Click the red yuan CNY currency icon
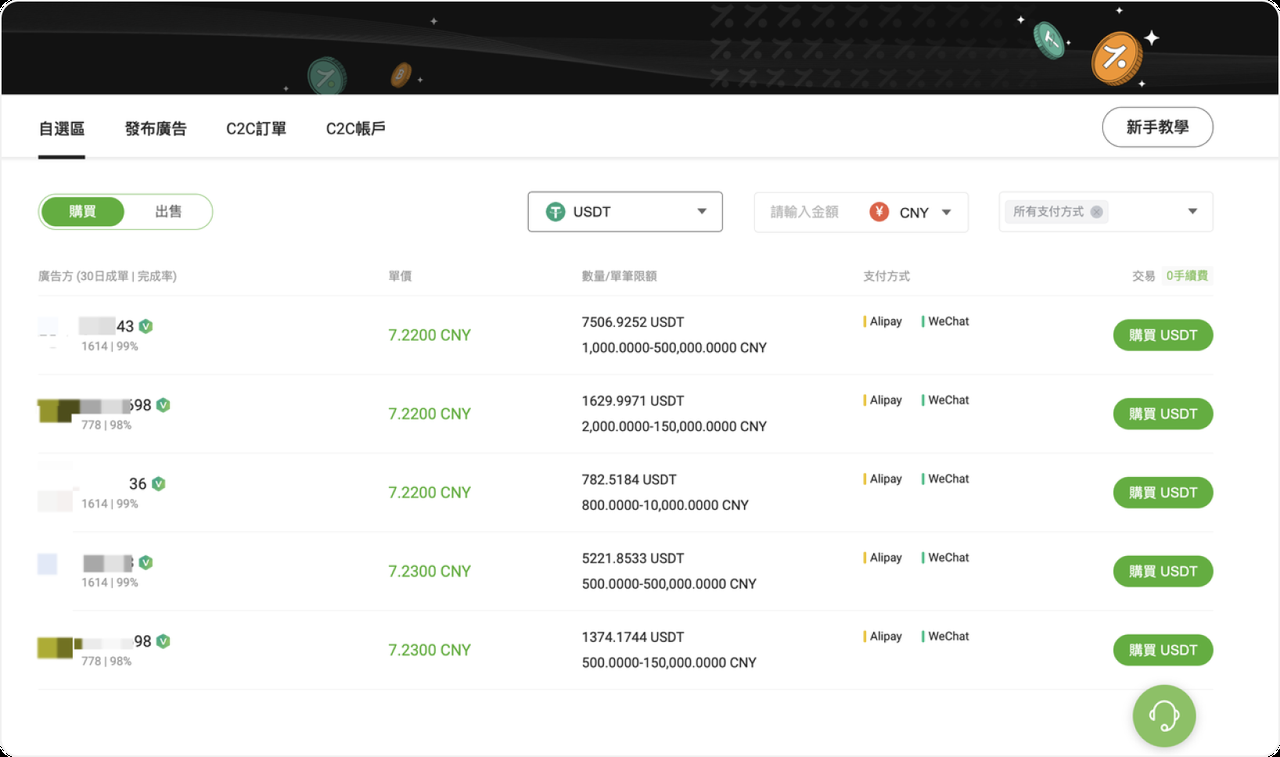Screen dimensions: 1280x757 879,212
